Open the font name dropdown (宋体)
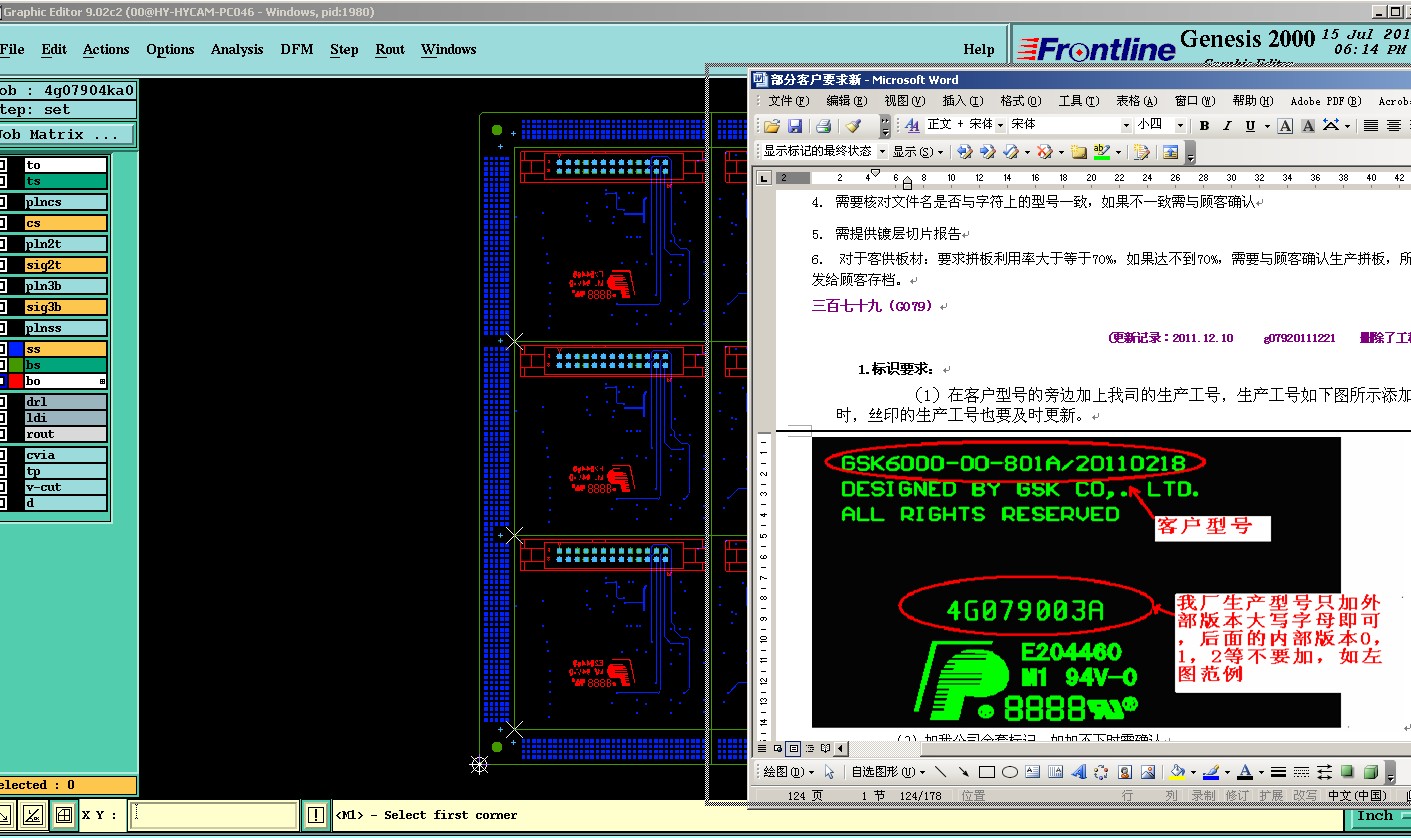 1126,125
